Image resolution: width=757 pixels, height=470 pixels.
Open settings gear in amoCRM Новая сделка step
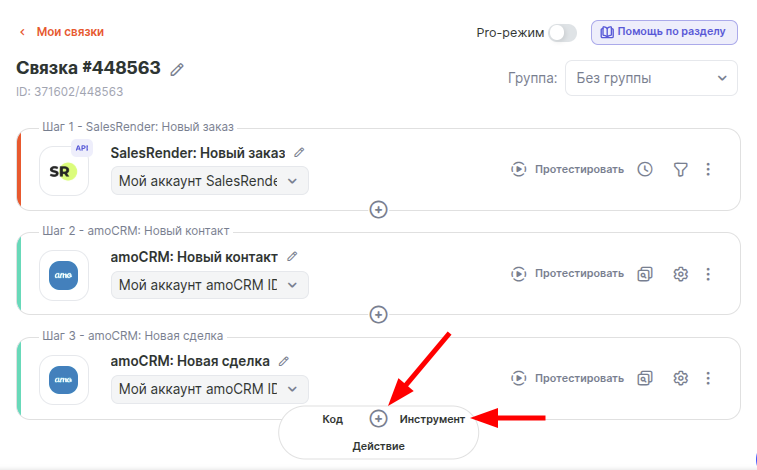(680, 378)
